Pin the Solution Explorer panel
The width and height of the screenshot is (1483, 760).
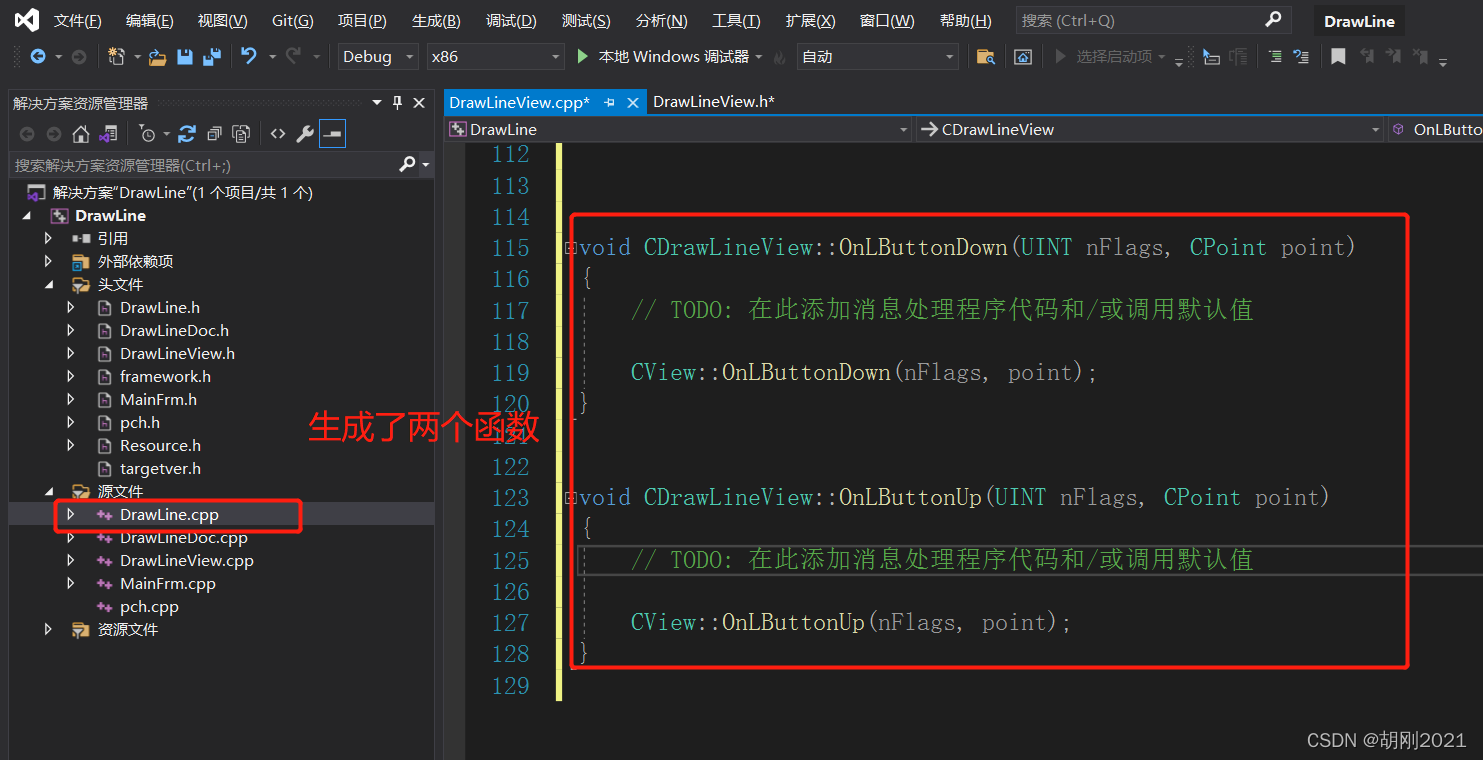(x=397, y=102)
